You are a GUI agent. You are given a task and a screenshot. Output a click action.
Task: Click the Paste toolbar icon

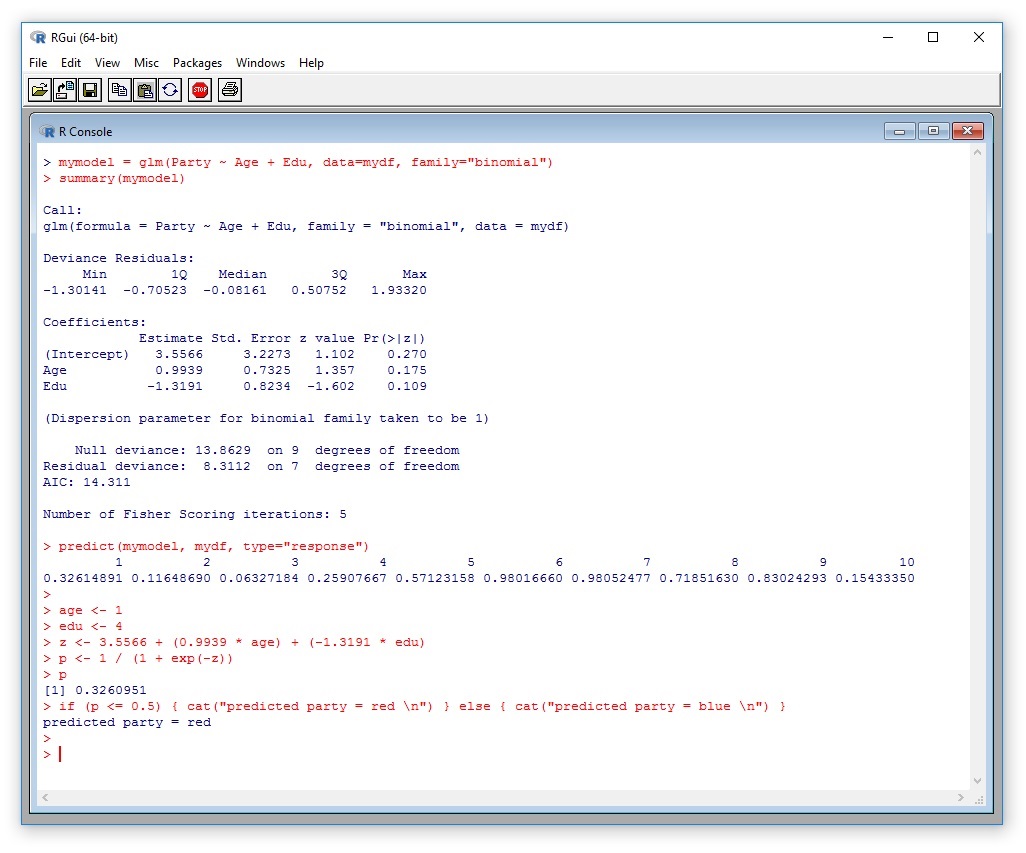[x=145, y=91]
